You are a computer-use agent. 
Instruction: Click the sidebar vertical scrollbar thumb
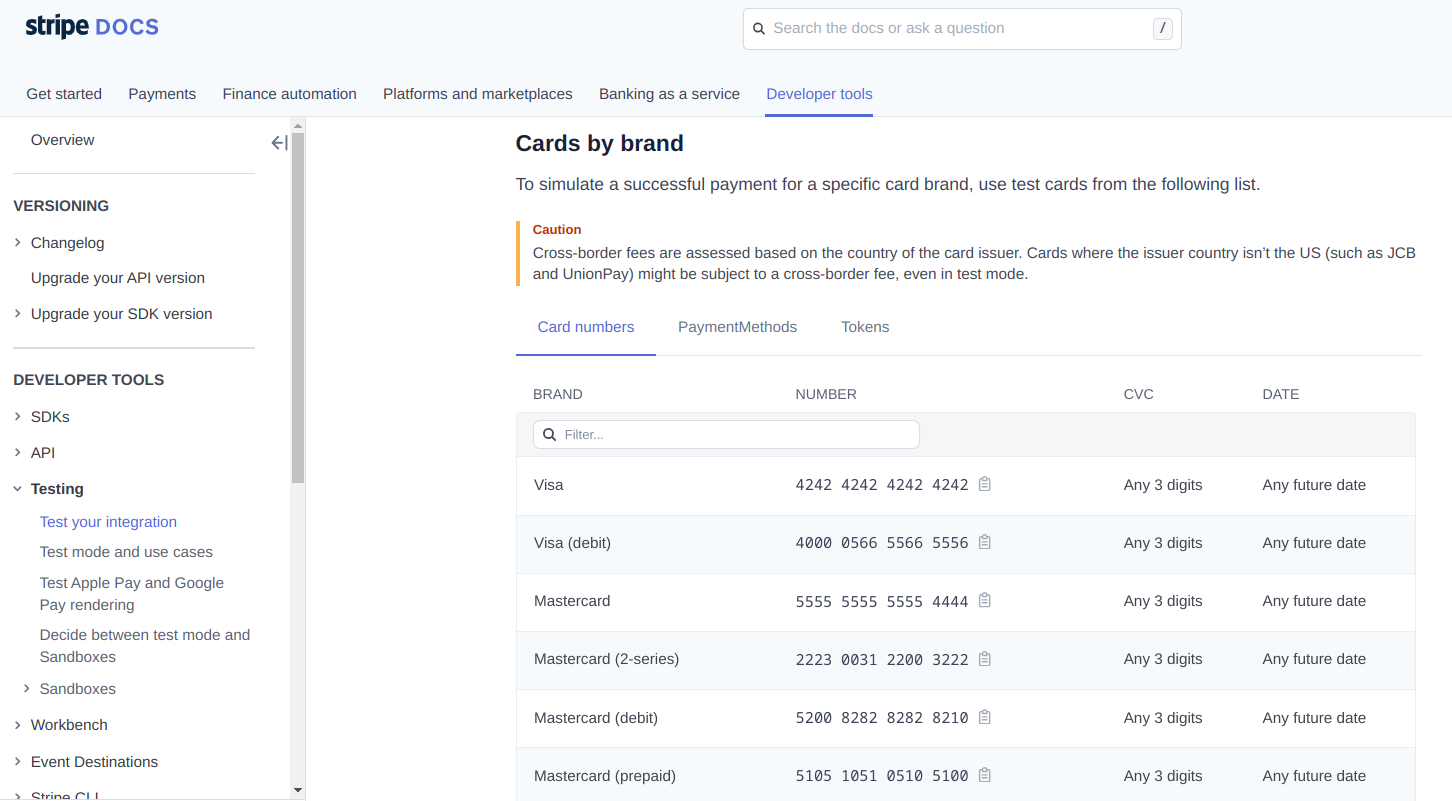point(297,308)
